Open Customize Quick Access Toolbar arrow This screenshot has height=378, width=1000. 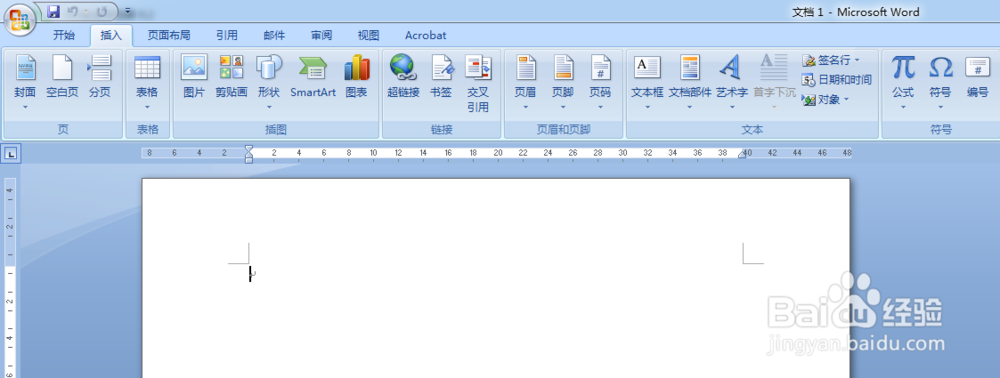tap(128, 11)
